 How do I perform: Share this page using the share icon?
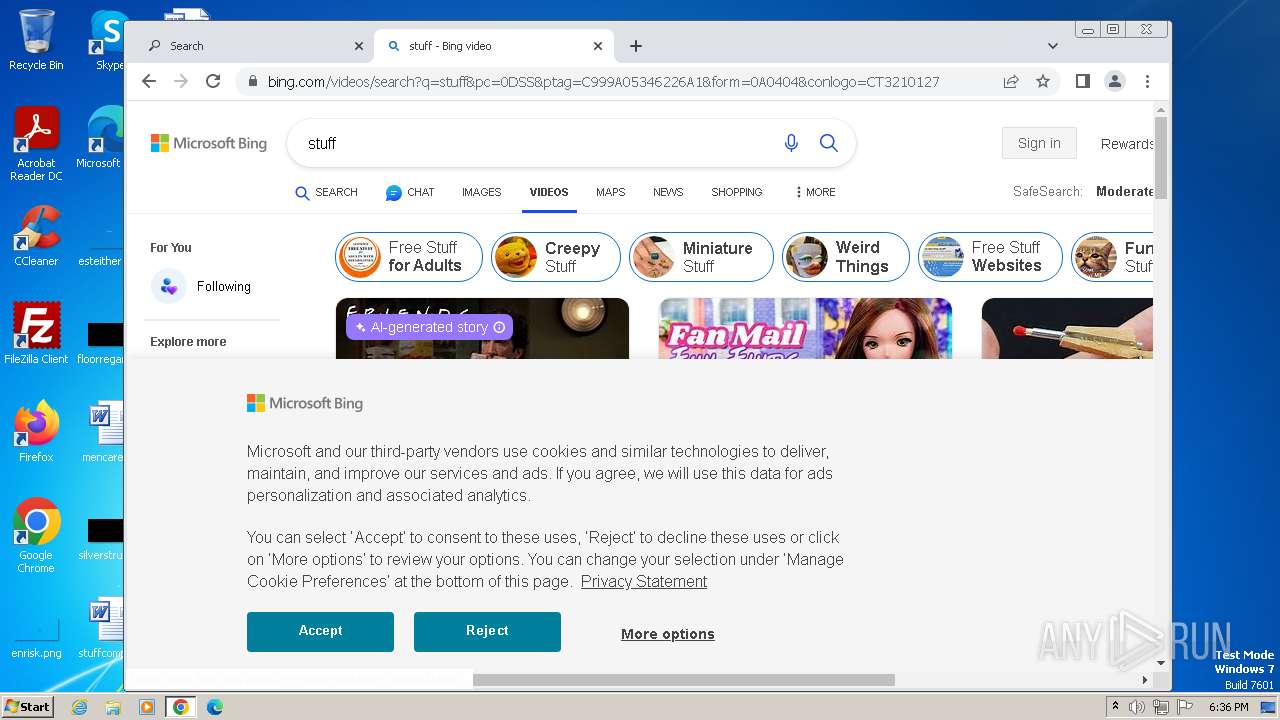tap(1011, 82)
